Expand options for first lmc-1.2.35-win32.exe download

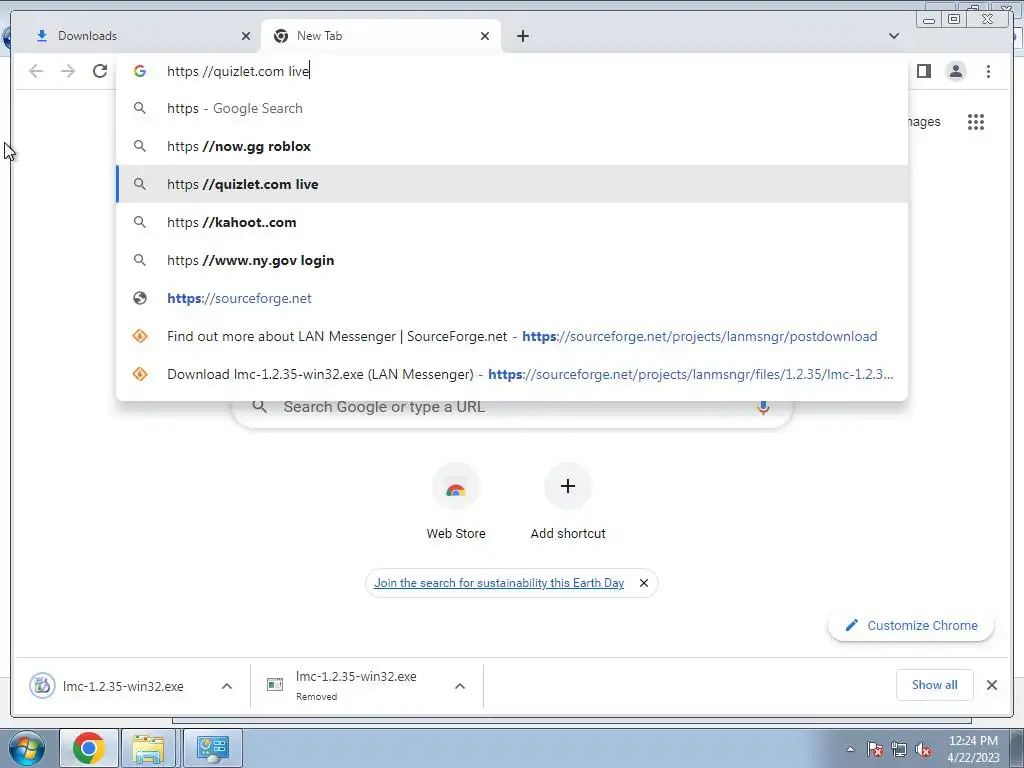(x=227, y=686)
